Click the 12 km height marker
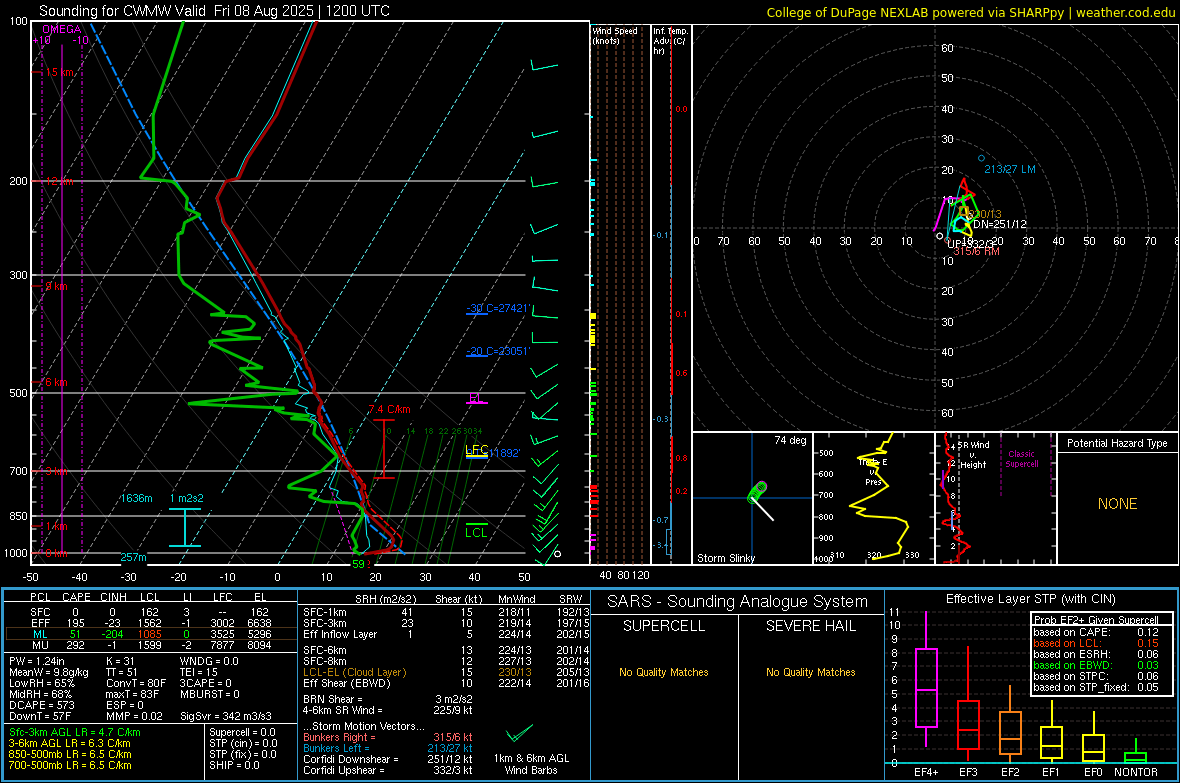The image size is (1180, 783). click(x=57, y=181)
